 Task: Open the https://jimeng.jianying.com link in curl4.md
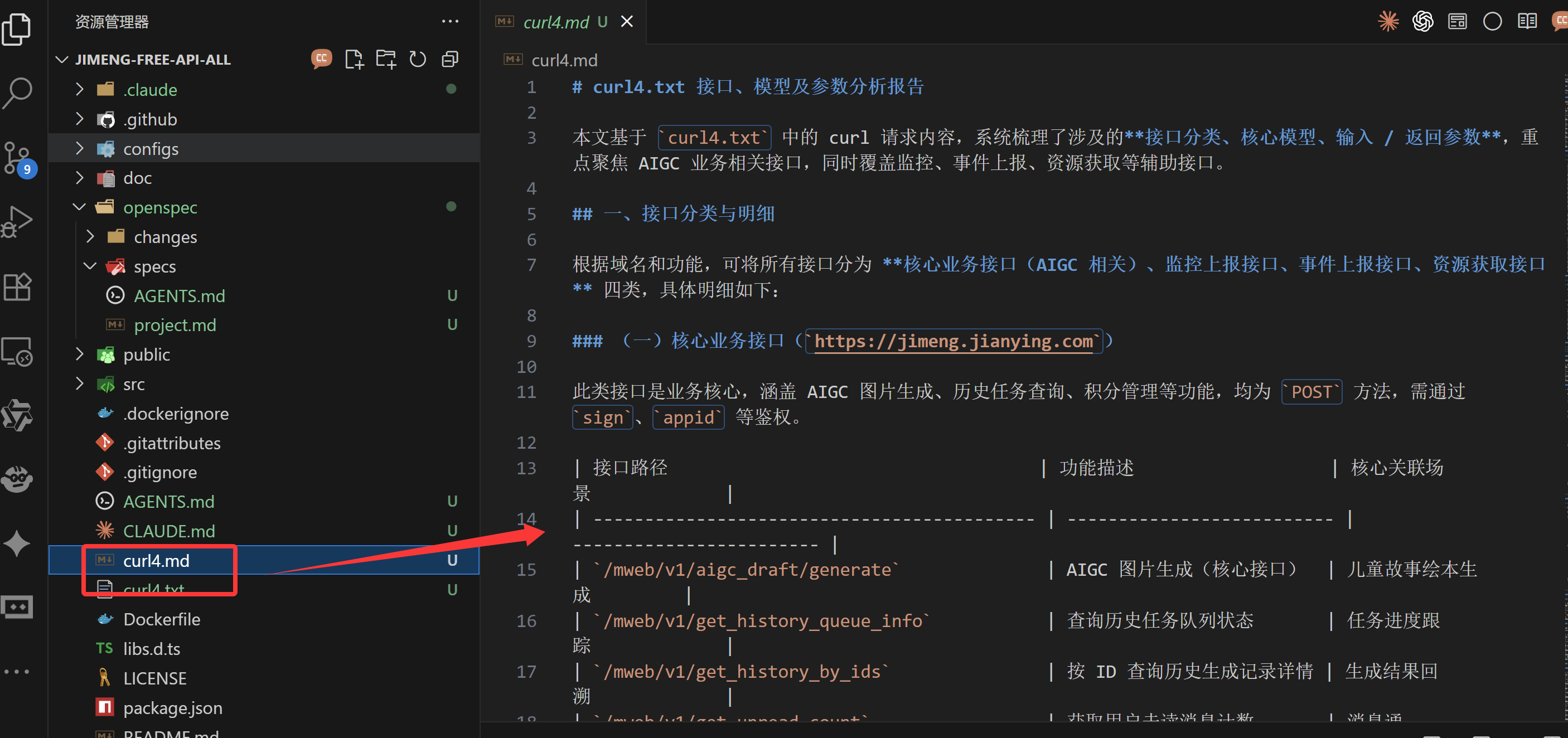pos(952,341)
